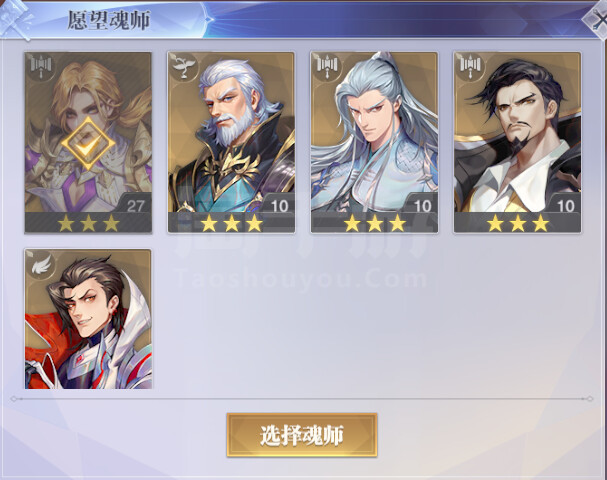Viewport: 607px width, 480px height.
Task: Click the three stars under blonde hero
Action: coord(88,223)
